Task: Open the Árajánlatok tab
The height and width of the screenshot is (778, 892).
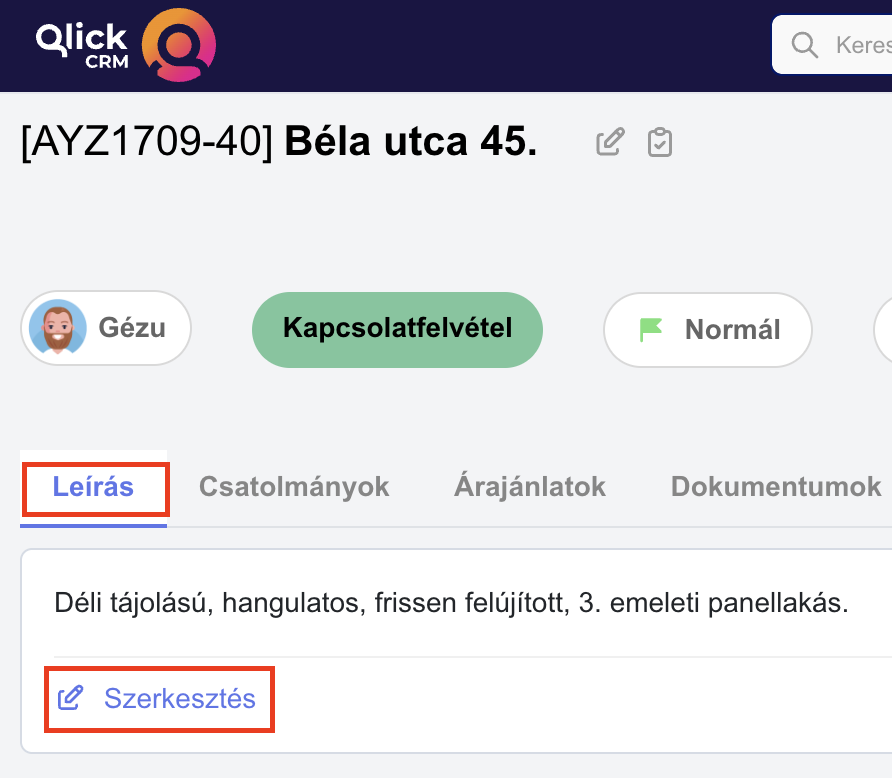Action: (530, 486)
